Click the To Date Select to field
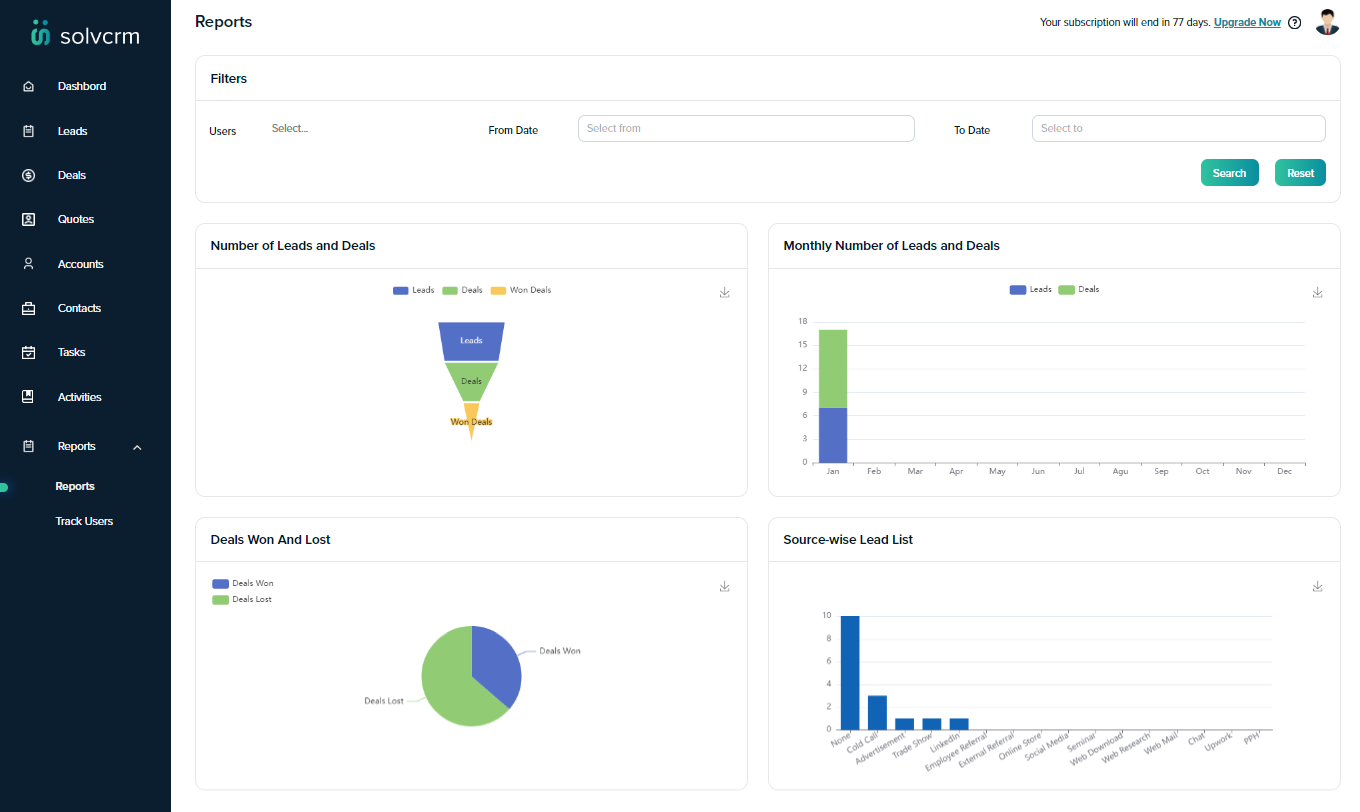Image resolution: width=1360 pixels, height=812 pixels. pyautogui.click(x=1178, y=128)
